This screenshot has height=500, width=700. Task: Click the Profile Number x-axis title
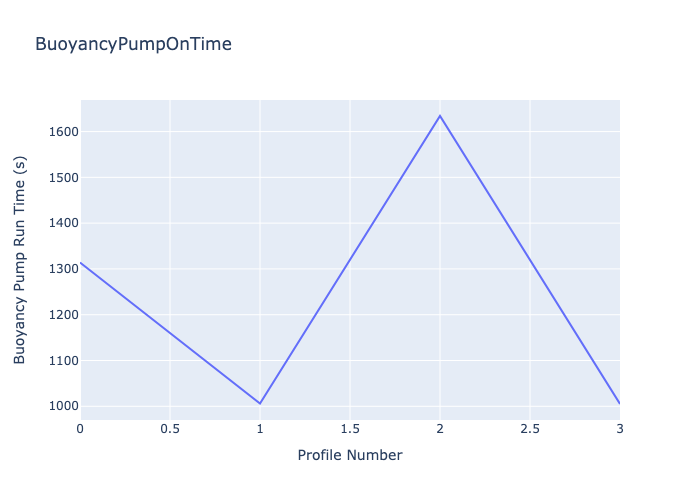click(350, 456)
